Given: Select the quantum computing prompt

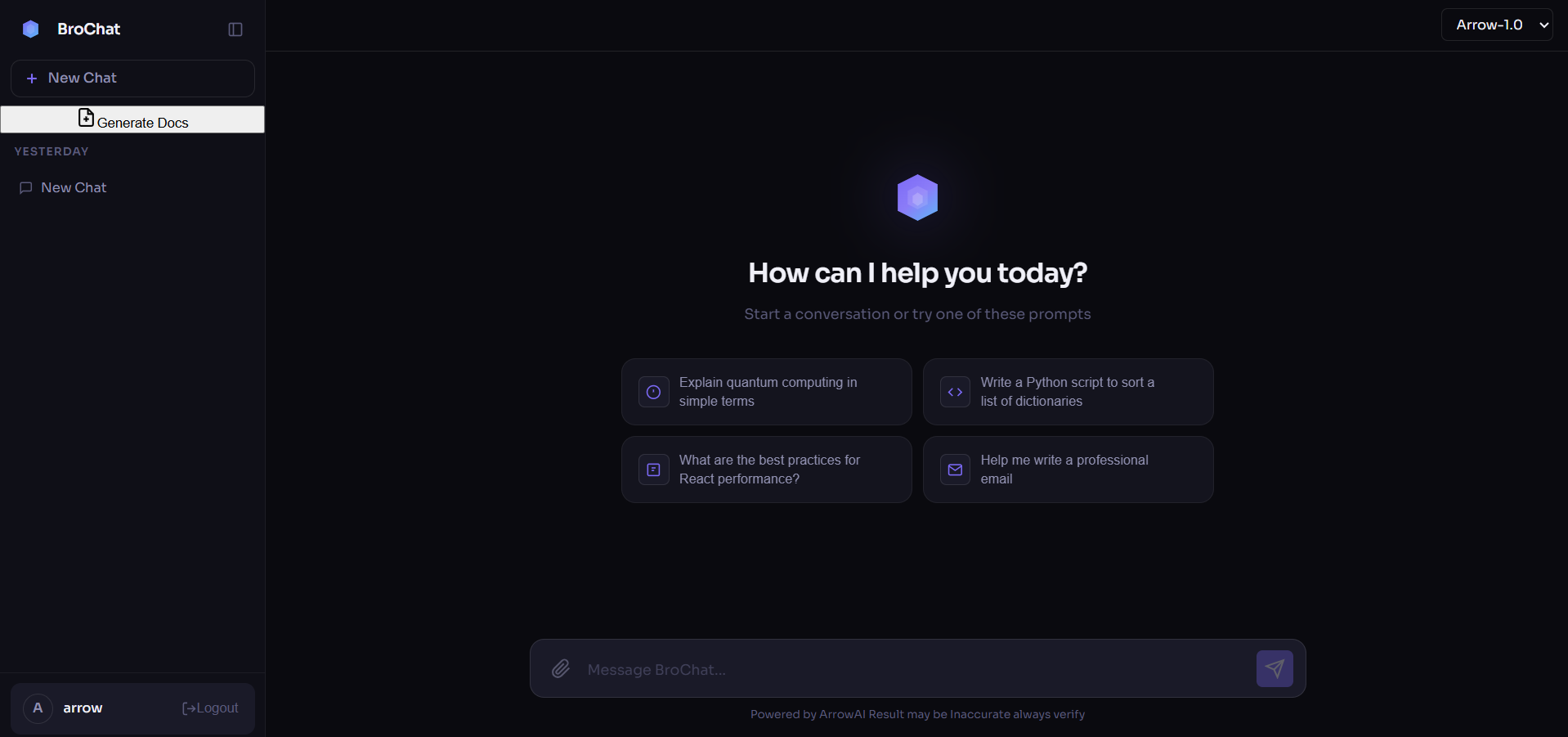Looking at the screenshot, I should [x=766, y=392].
